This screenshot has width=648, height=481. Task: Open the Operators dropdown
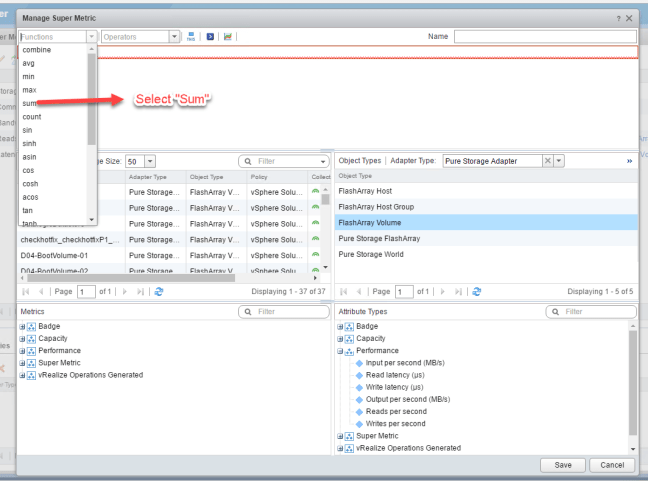point(176,36)
